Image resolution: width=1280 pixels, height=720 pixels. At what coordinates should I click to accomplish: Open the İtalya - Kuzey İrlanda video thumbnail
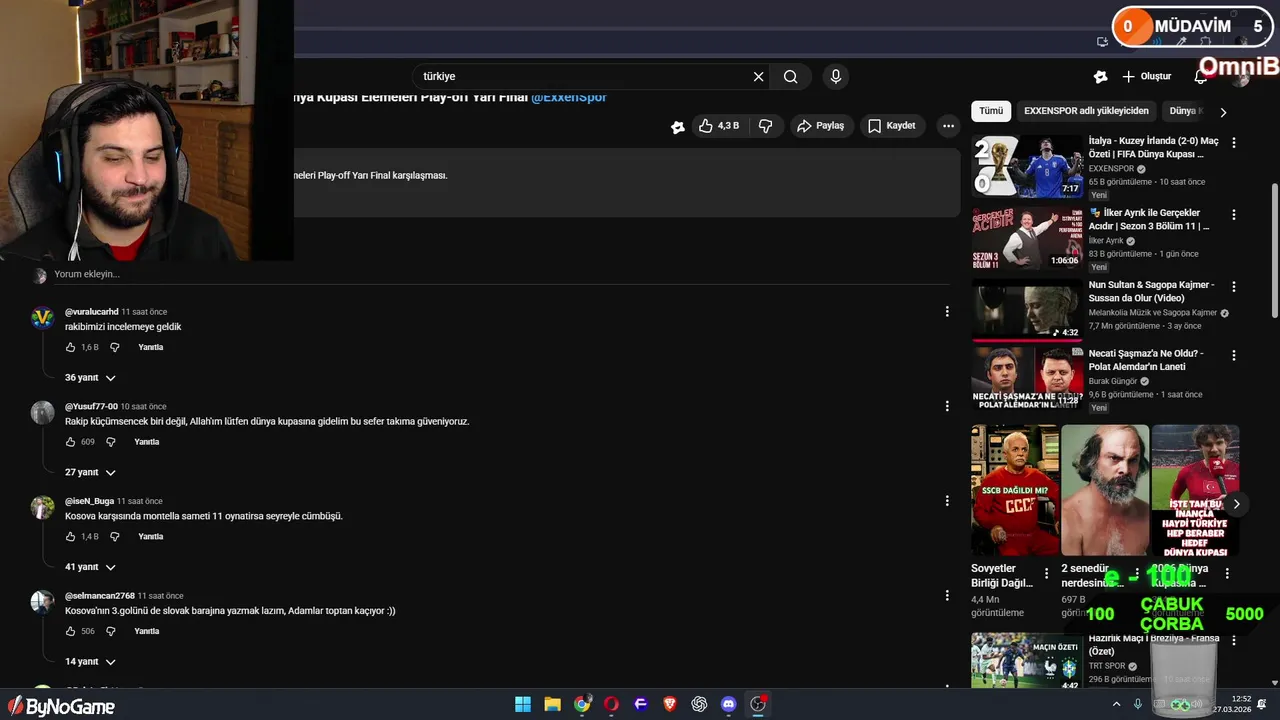(x=1027, y=166)
